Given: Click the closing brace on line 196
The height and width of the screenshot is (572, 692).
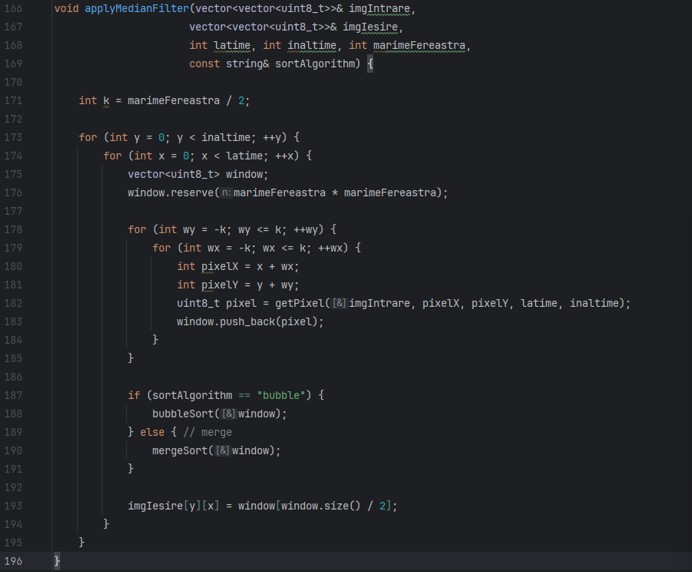Looking at the screenshot, I should (57, 561).
